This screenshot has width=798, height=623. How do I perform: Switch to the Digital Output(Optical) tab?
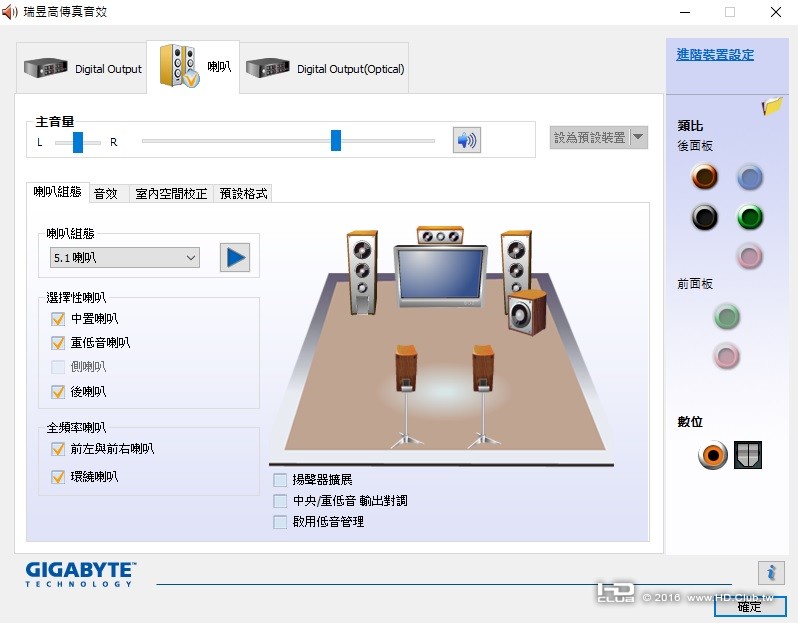pos(324,68)
